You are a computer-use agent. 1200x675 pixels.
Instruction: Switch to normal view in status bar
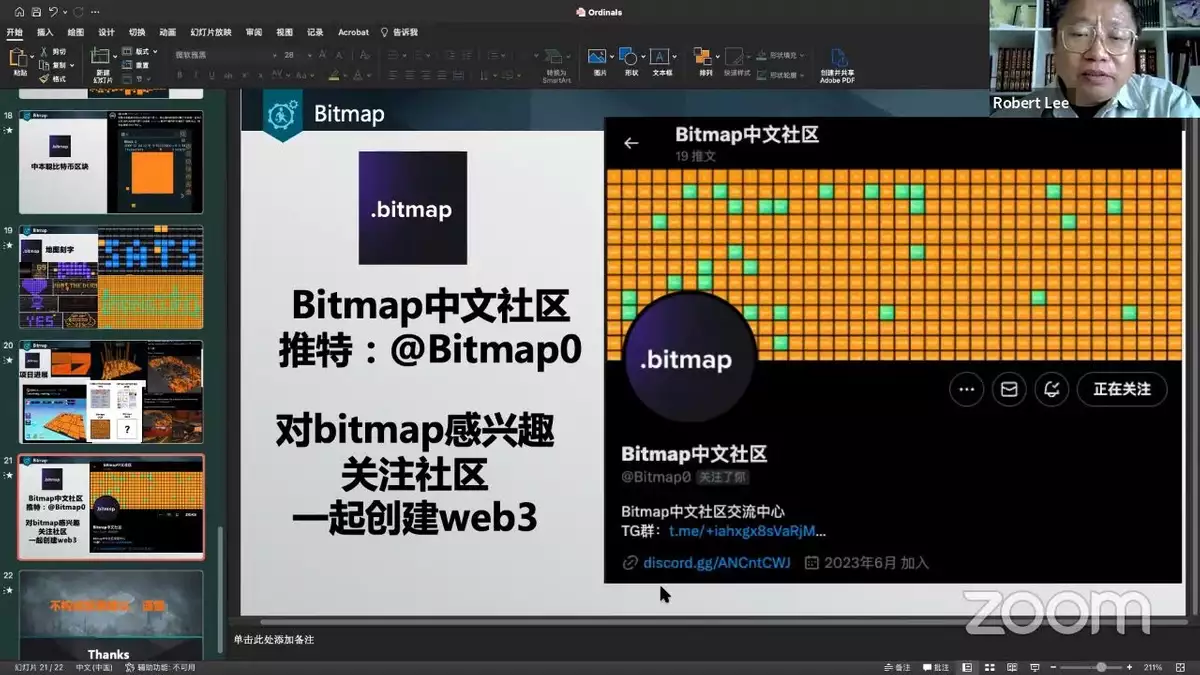coord(967,667)
